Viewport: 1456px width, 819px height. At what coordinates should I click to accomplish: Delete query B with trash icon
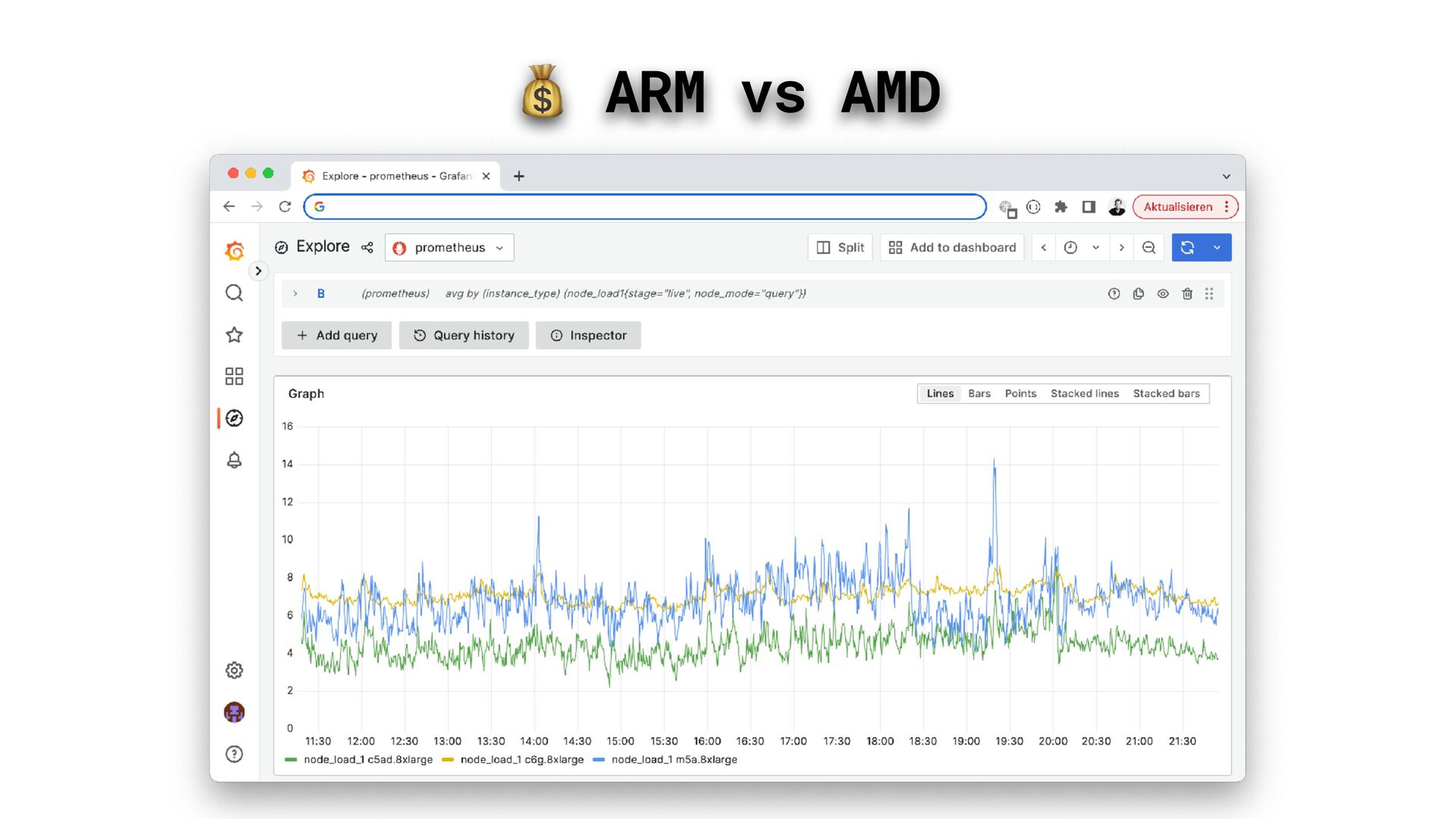(x=1187, y=293)
